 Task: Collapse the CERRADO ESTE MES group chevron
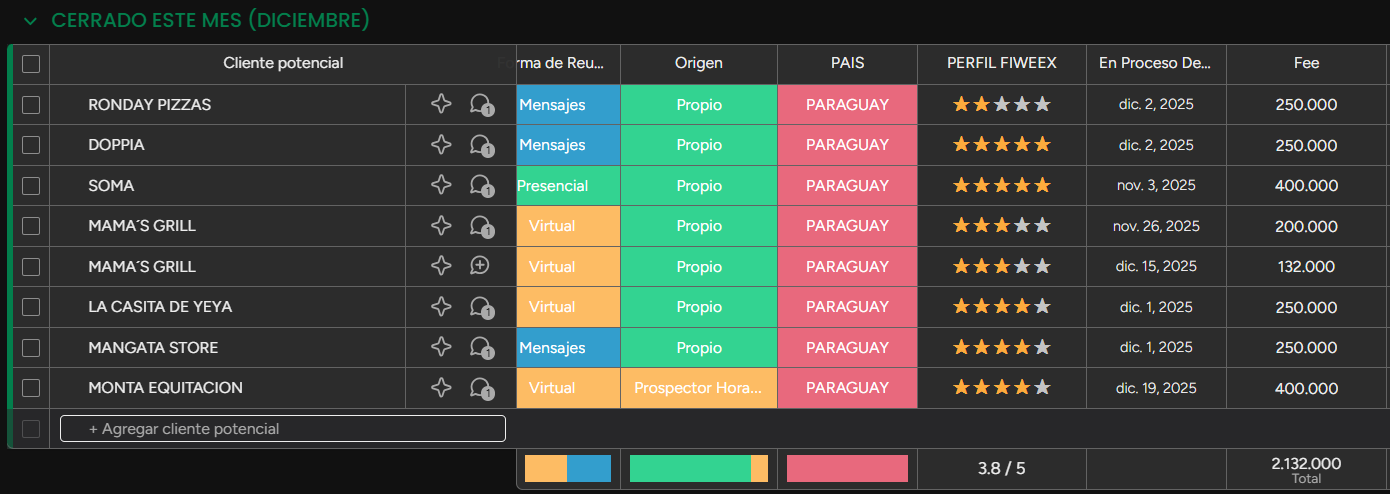tap(30, 21)
